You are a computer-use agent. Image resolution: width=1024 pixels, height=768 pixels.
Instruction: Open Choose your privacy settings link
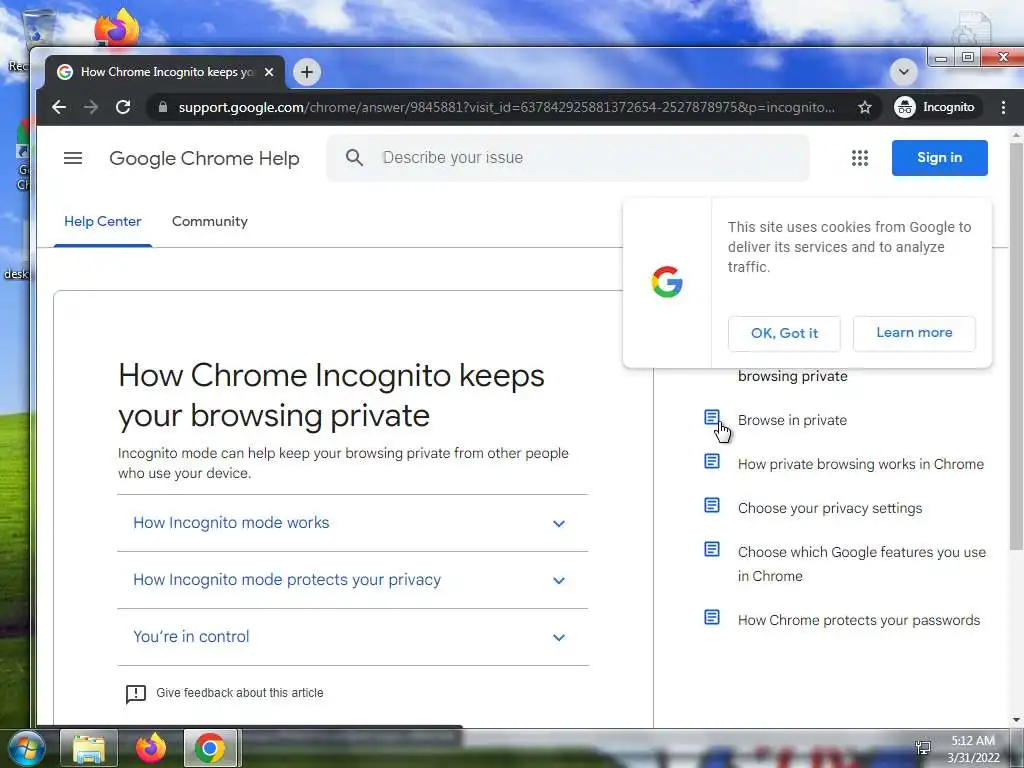[830, 509]
